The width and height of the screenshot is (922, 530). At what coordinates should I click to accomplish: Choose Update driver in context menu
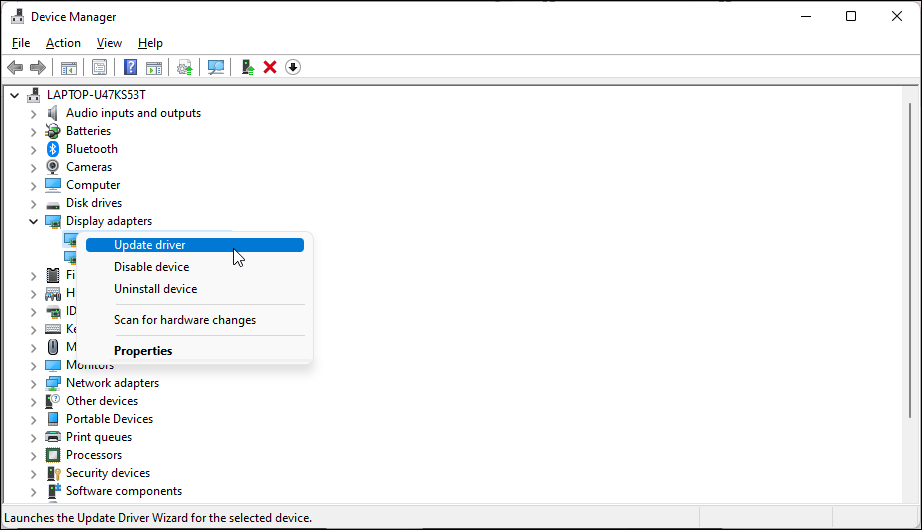(195, 245)
